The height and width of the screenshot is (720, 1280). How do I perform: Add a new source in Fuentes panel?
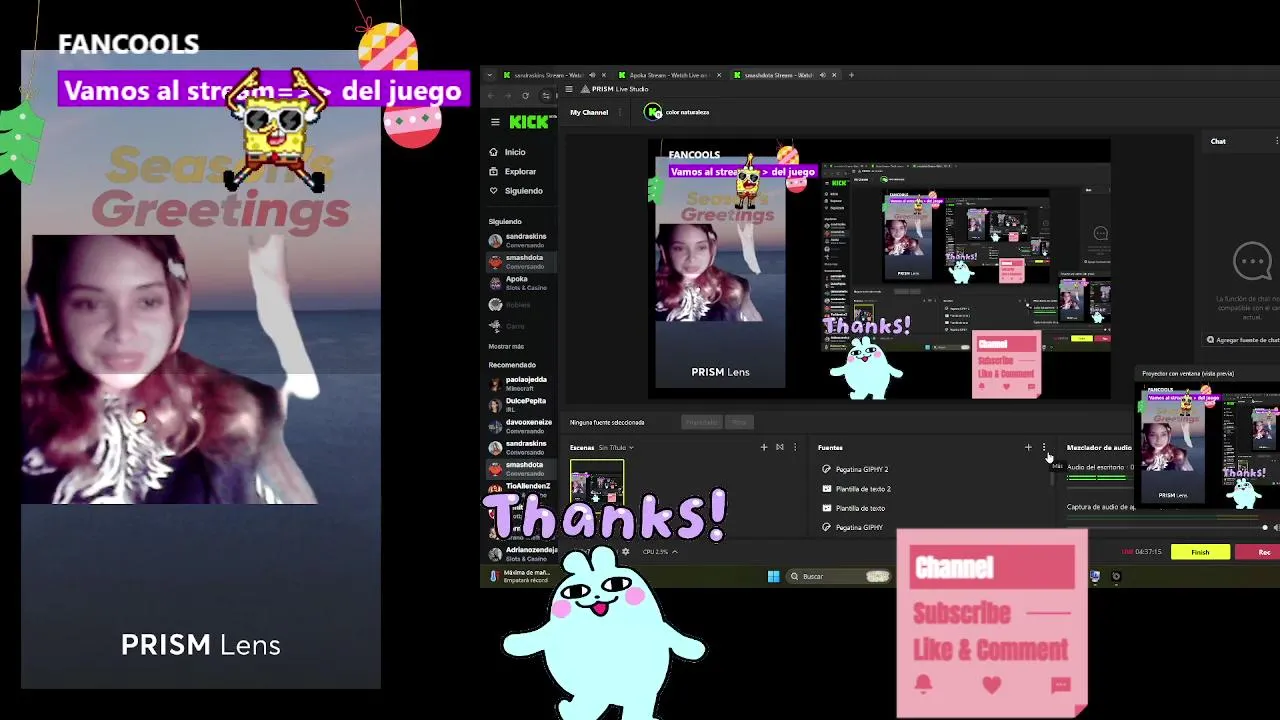point(1028,447)
